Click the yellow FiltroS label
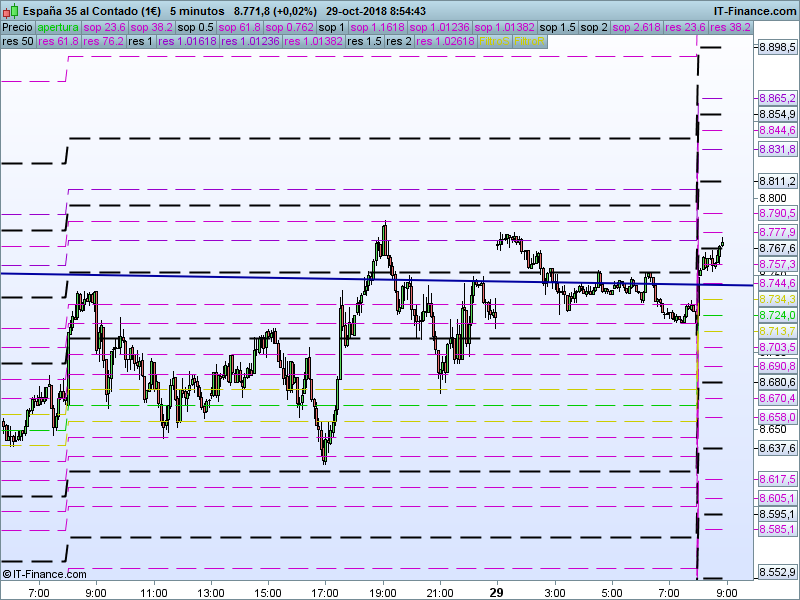800x600 pixels. coord(494,41)
